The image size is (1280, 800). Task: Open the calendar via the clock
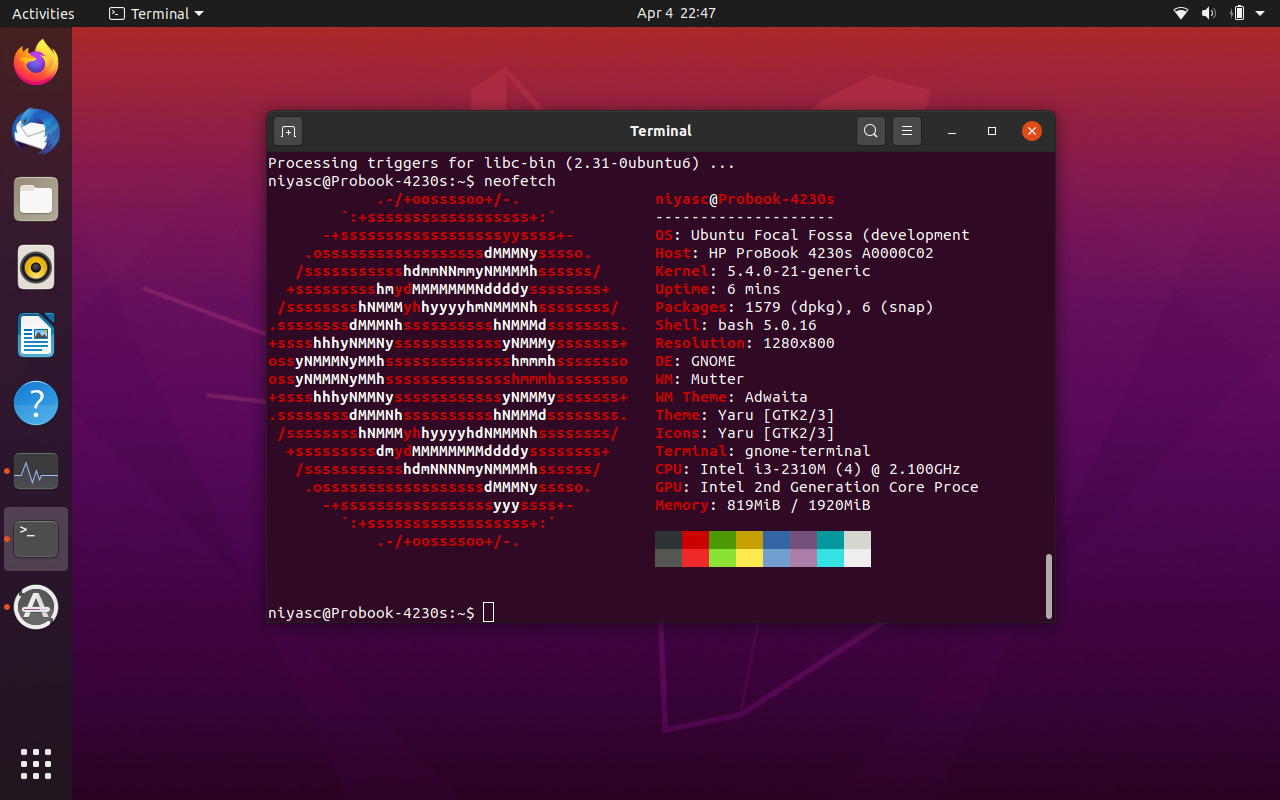(676, 13)
